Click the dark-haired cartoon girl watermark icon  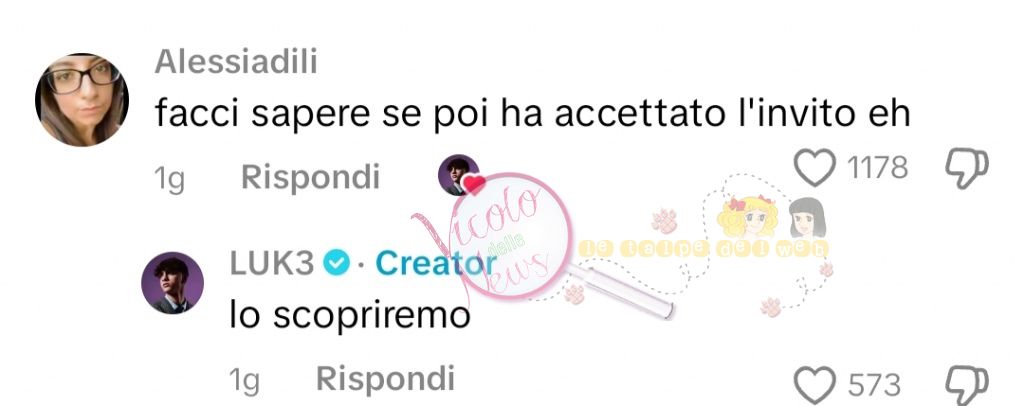[808, 217]
